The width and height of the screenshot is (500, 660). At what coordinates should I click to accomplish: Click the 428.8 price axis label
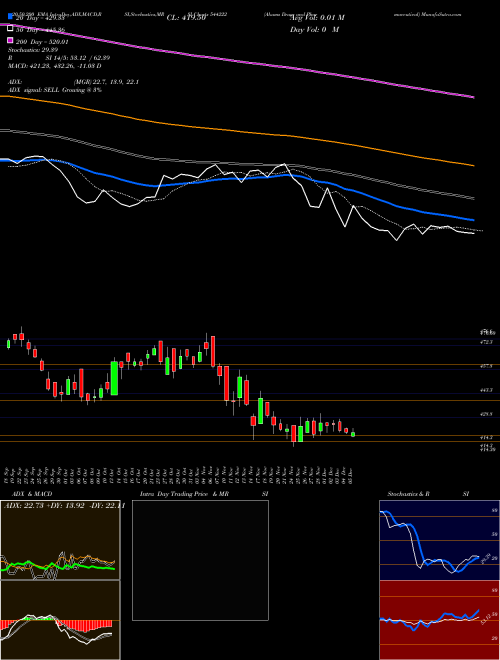click(x=486, y=414)
